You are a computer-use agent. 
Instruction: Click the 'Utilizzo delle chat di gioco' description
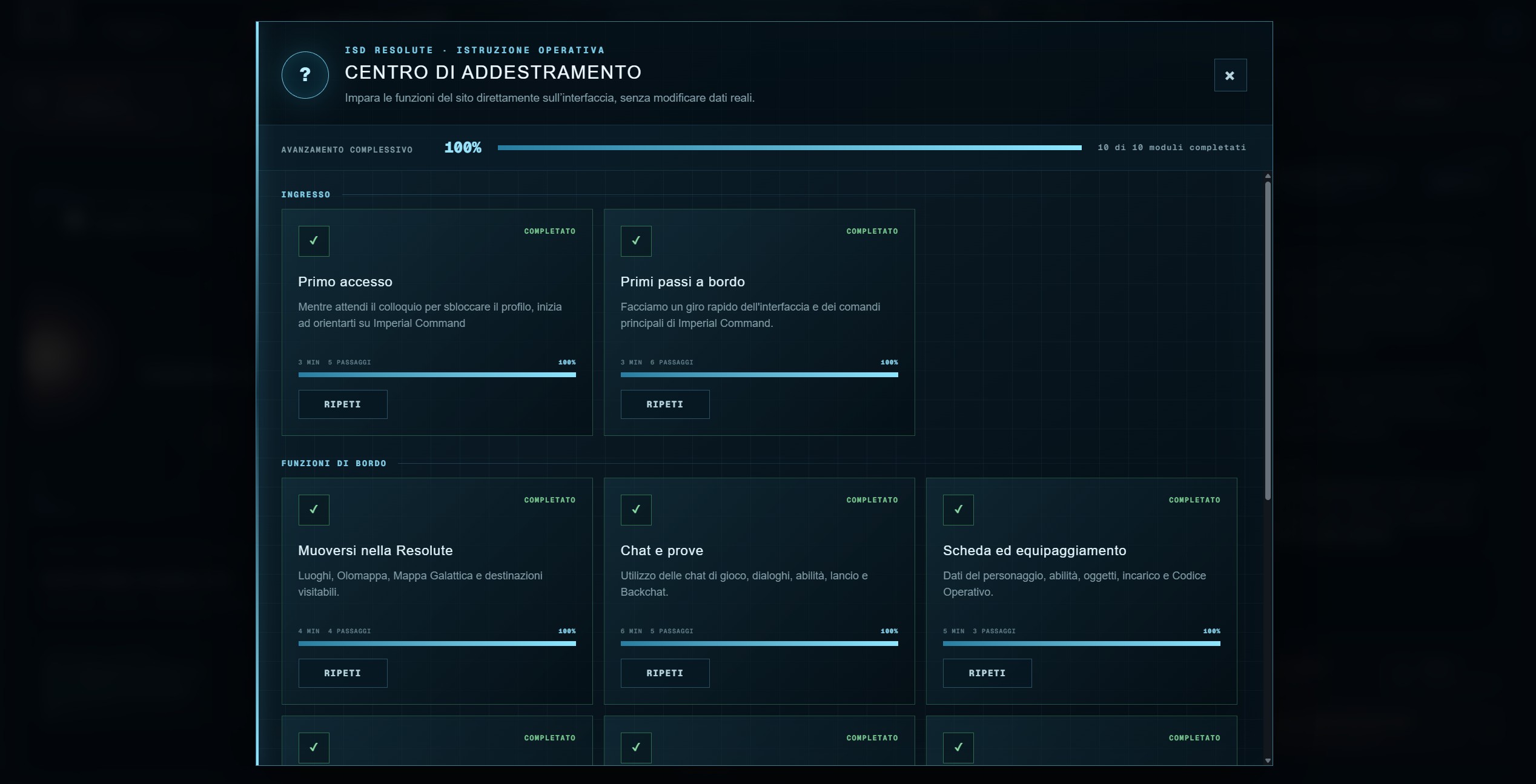744,584
